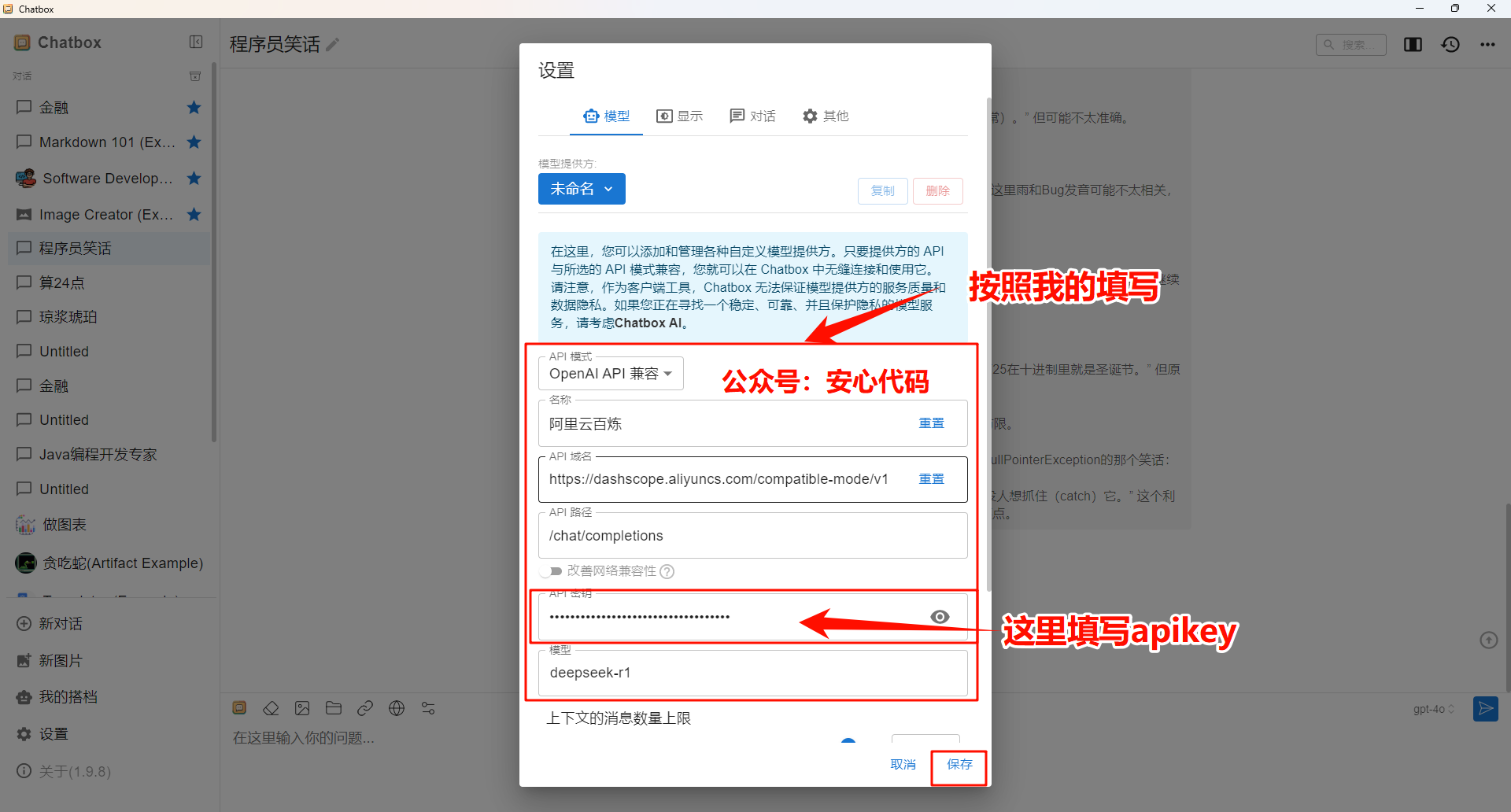The image size is (1511, 812).
Task: Click the 取消 button in settings dialog
Action: pyautogui.click(x=903, y=765)
